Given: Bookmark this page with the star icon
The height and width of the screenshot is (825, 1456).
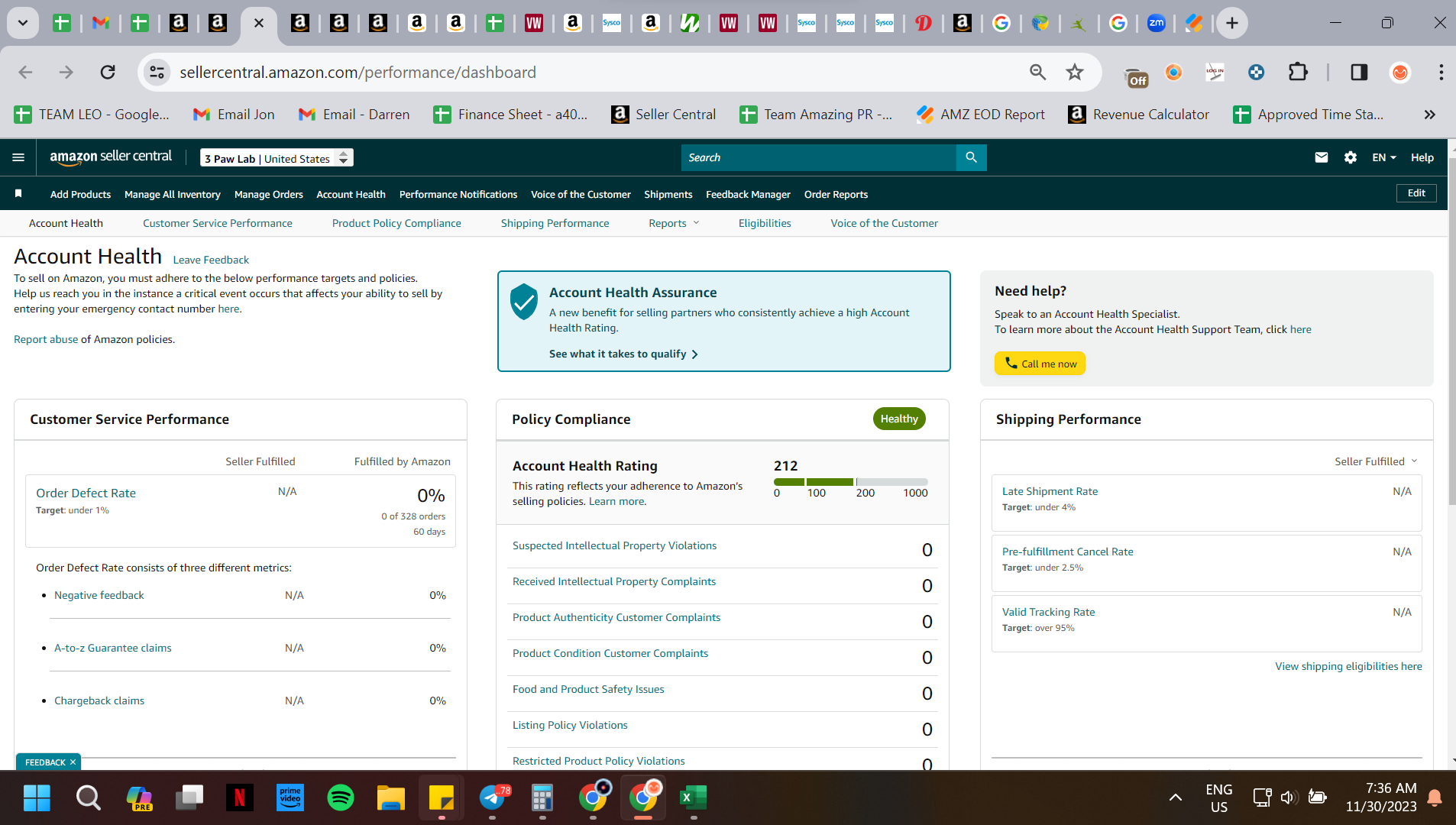Looking at the screenshot, I should [1075, 72].
